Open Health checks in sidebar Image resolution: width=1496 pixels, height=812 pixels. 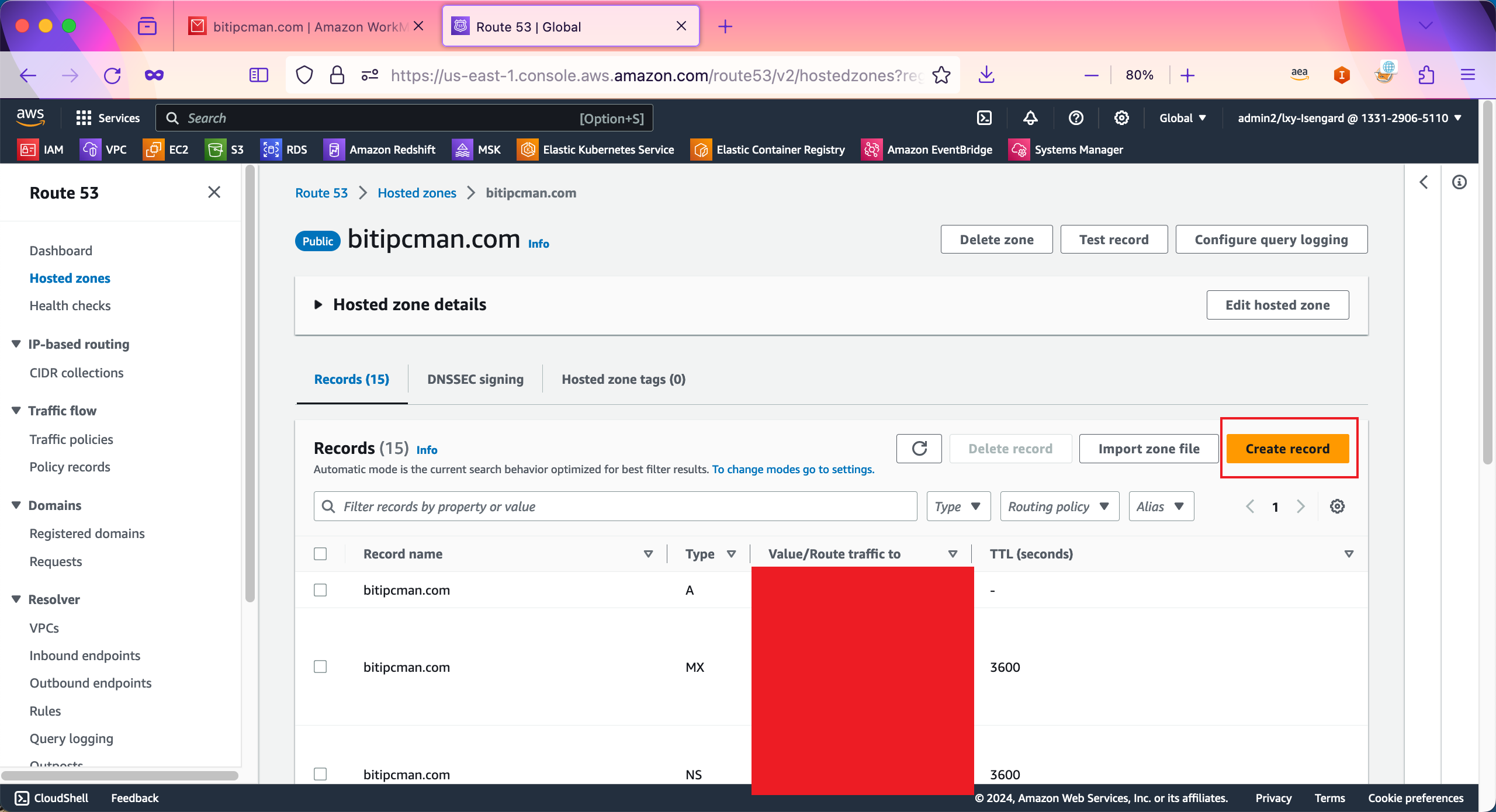pos(70,306)
